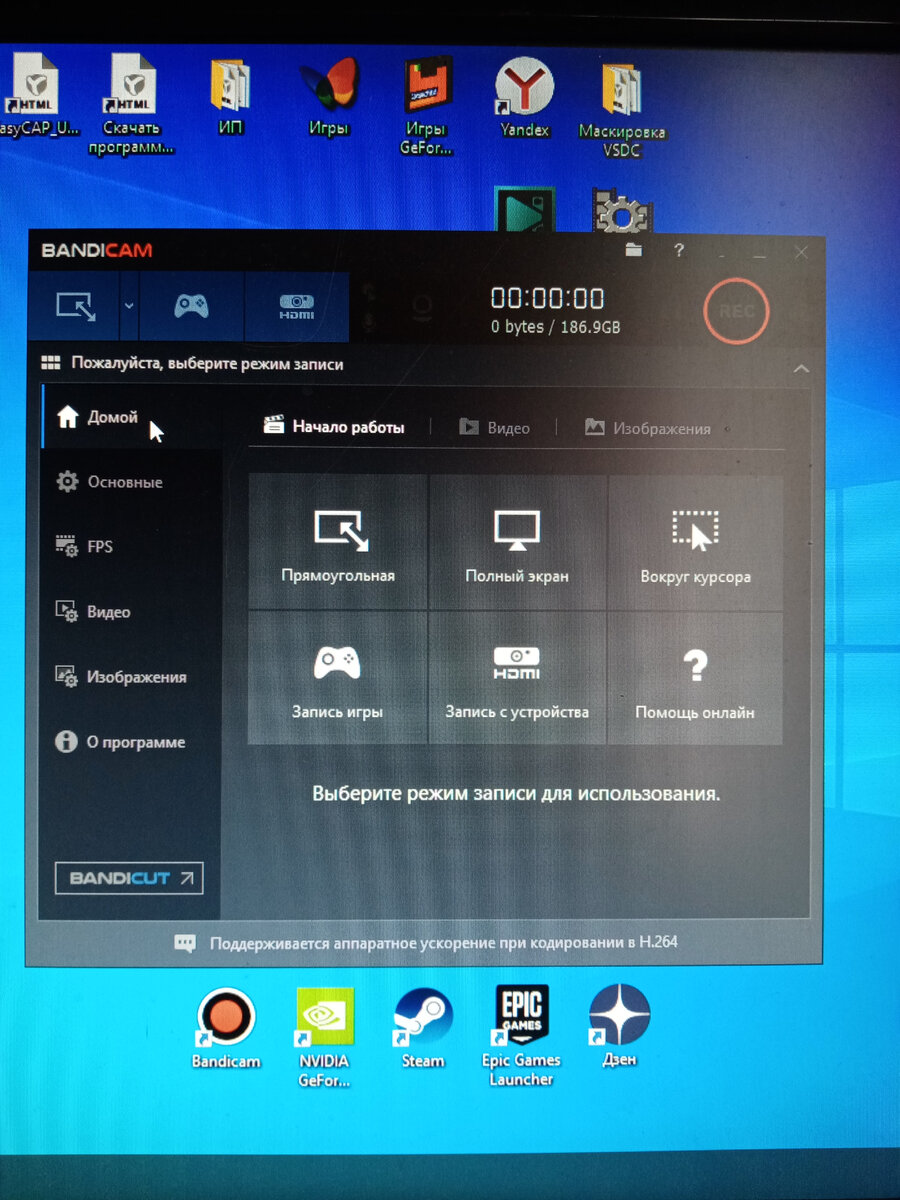Screen dimensions: 900x1200
Task: Open the Изображения sidebar section
Action: pos(131,677)
